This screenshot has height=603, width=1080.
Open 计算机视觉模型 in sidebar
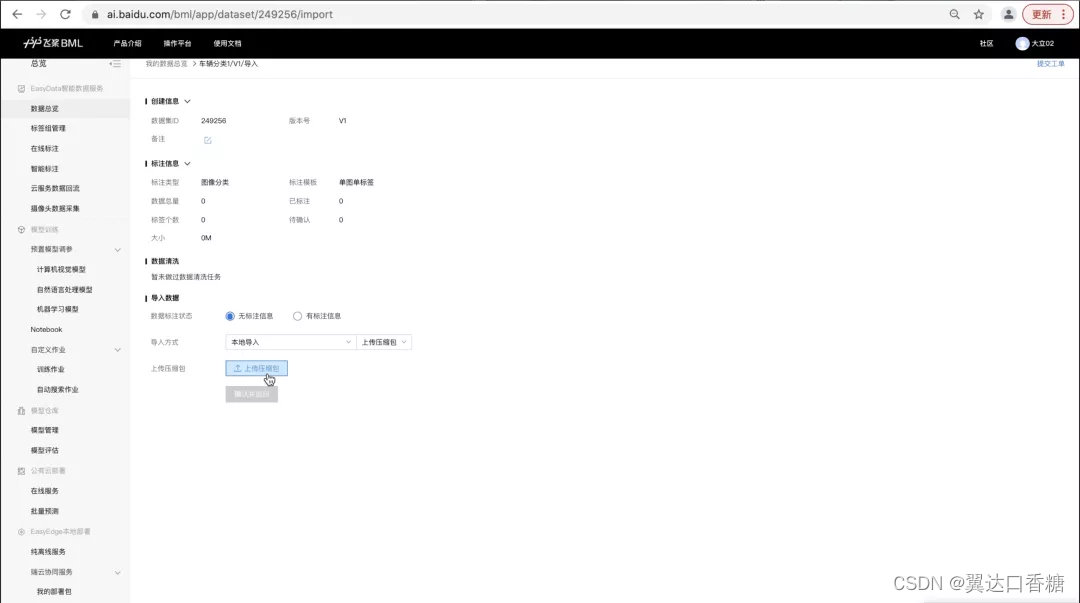point(61,269)
